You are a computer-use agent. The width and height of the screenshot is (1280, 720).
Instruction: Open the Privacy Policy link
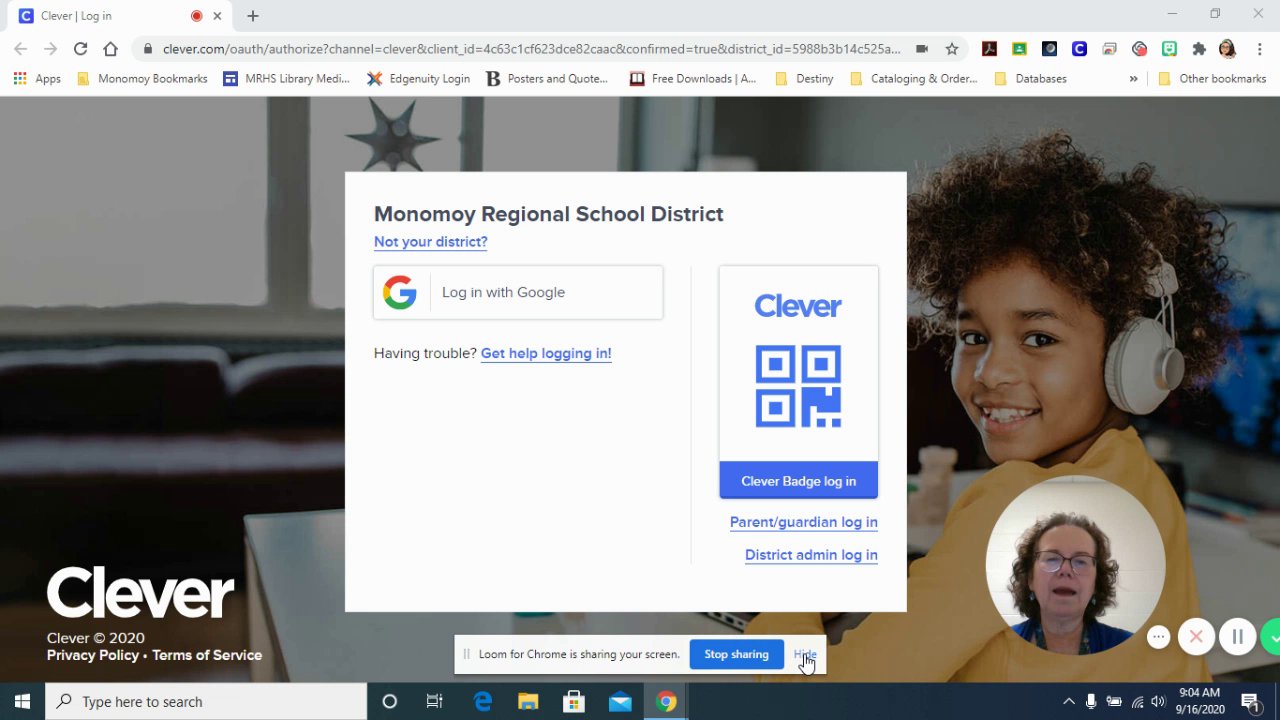pyautogui.click(x=93, y=655)
